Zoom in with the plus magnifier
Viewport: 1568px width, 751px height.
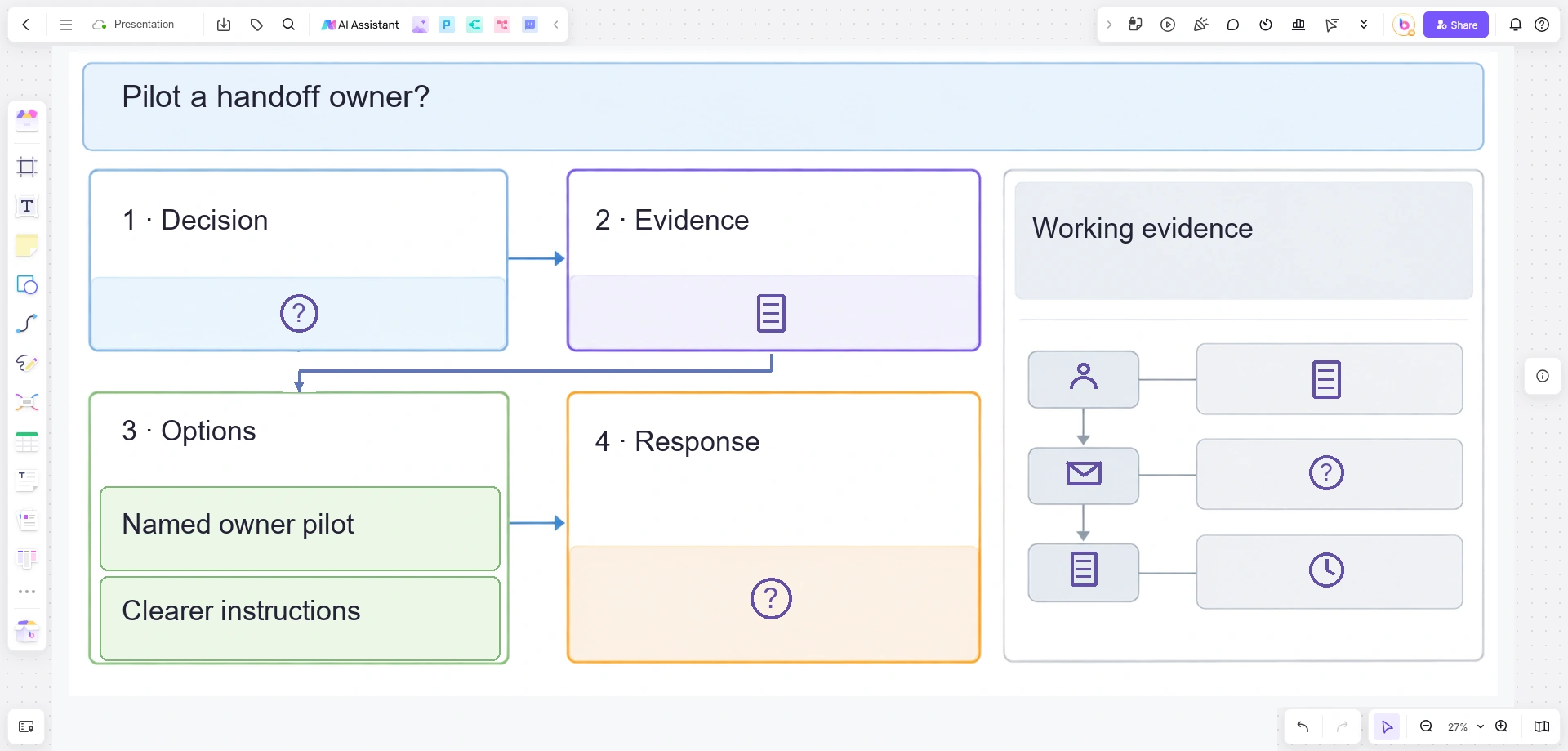(1502, 726)
